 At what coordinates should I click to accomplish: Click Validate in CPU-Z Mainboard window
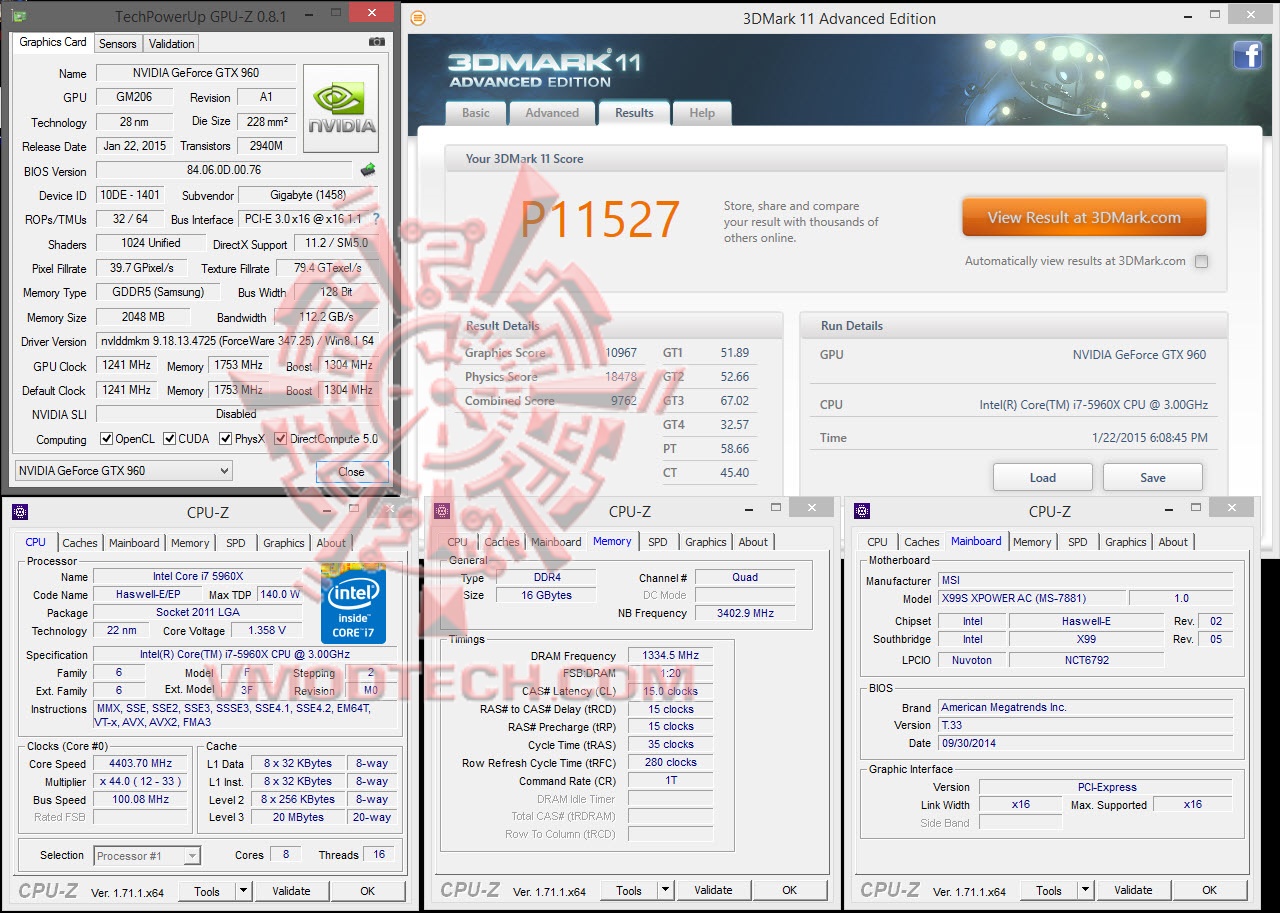1133,890
